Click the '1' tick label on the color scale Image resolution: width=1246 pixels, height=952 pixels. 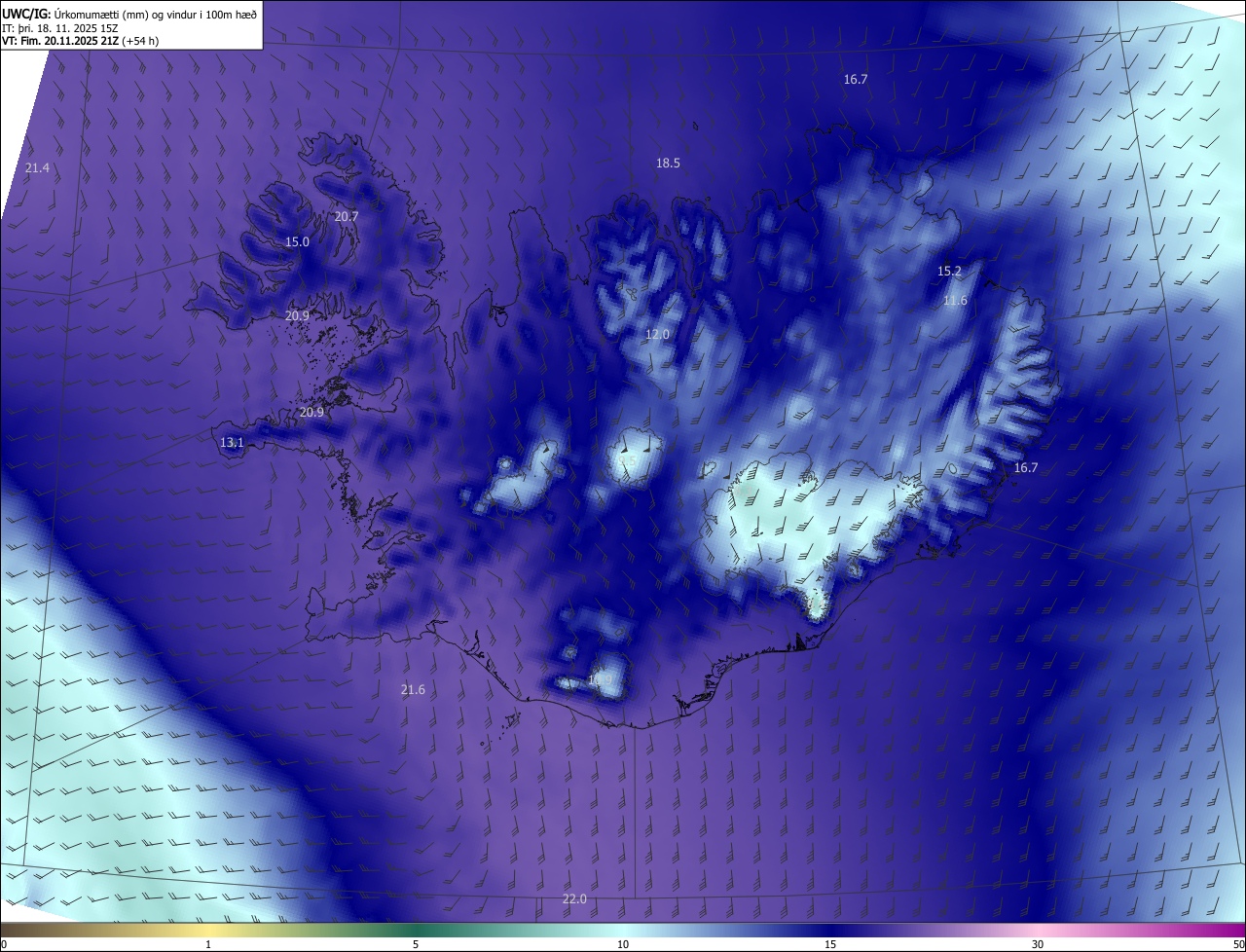208,944
